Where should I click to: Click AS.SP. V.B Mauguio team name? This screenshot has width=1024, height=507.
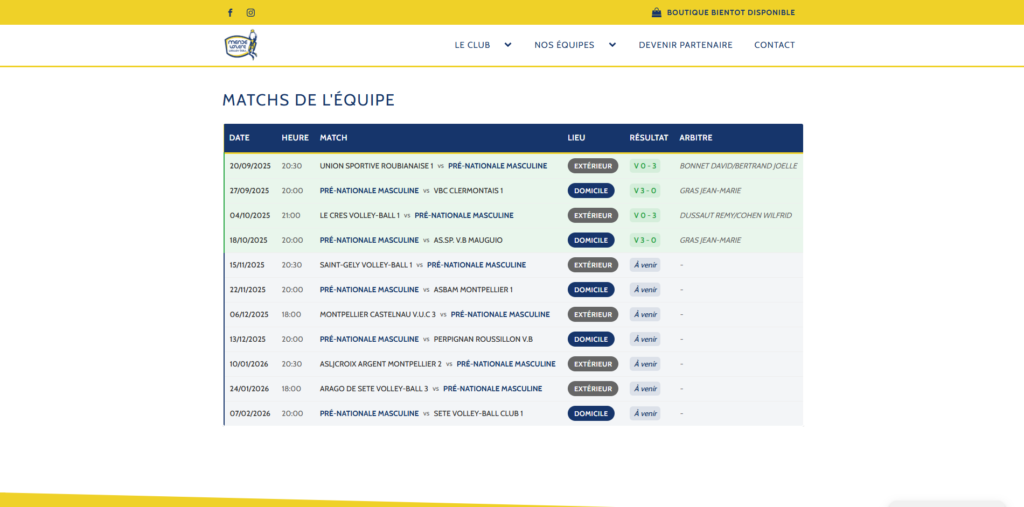coord(468,240)
